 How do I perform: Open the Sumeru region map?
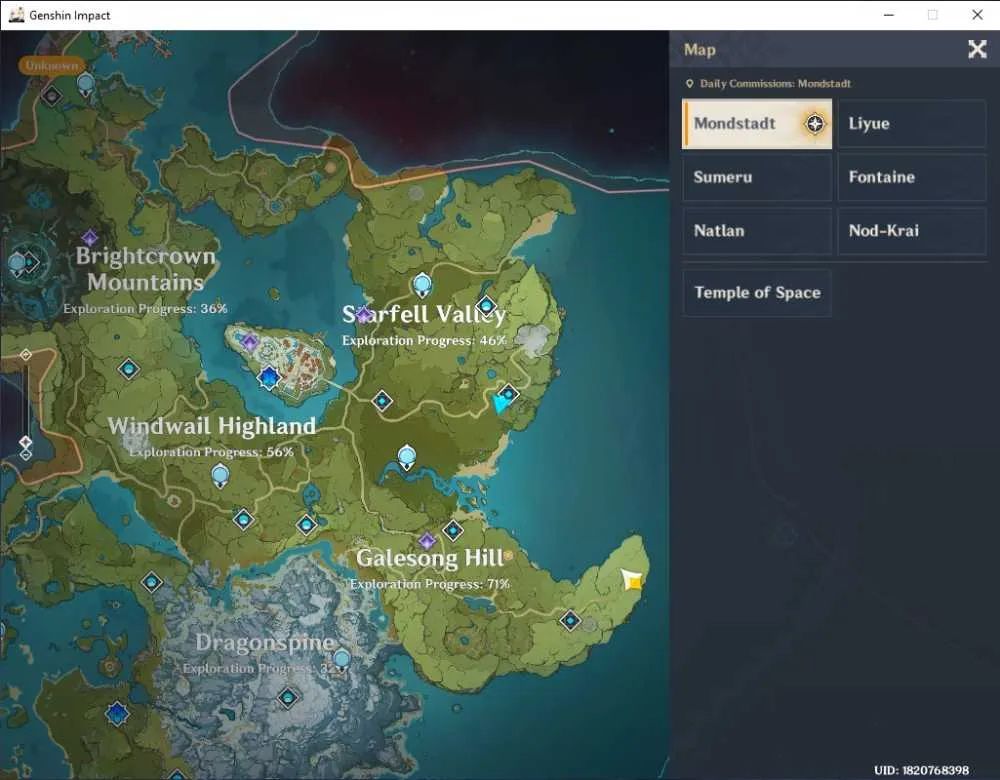(x=757, y=177)
